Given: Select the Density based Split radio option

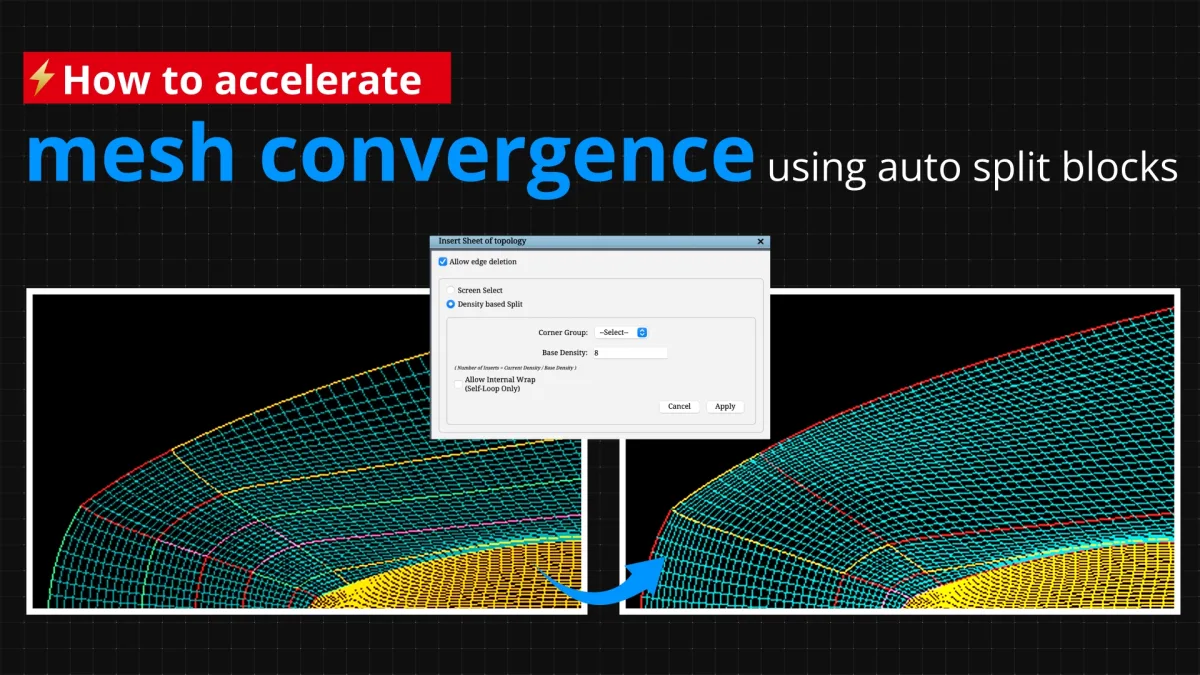Looking at the screenshot, I should tap(450, 304).
